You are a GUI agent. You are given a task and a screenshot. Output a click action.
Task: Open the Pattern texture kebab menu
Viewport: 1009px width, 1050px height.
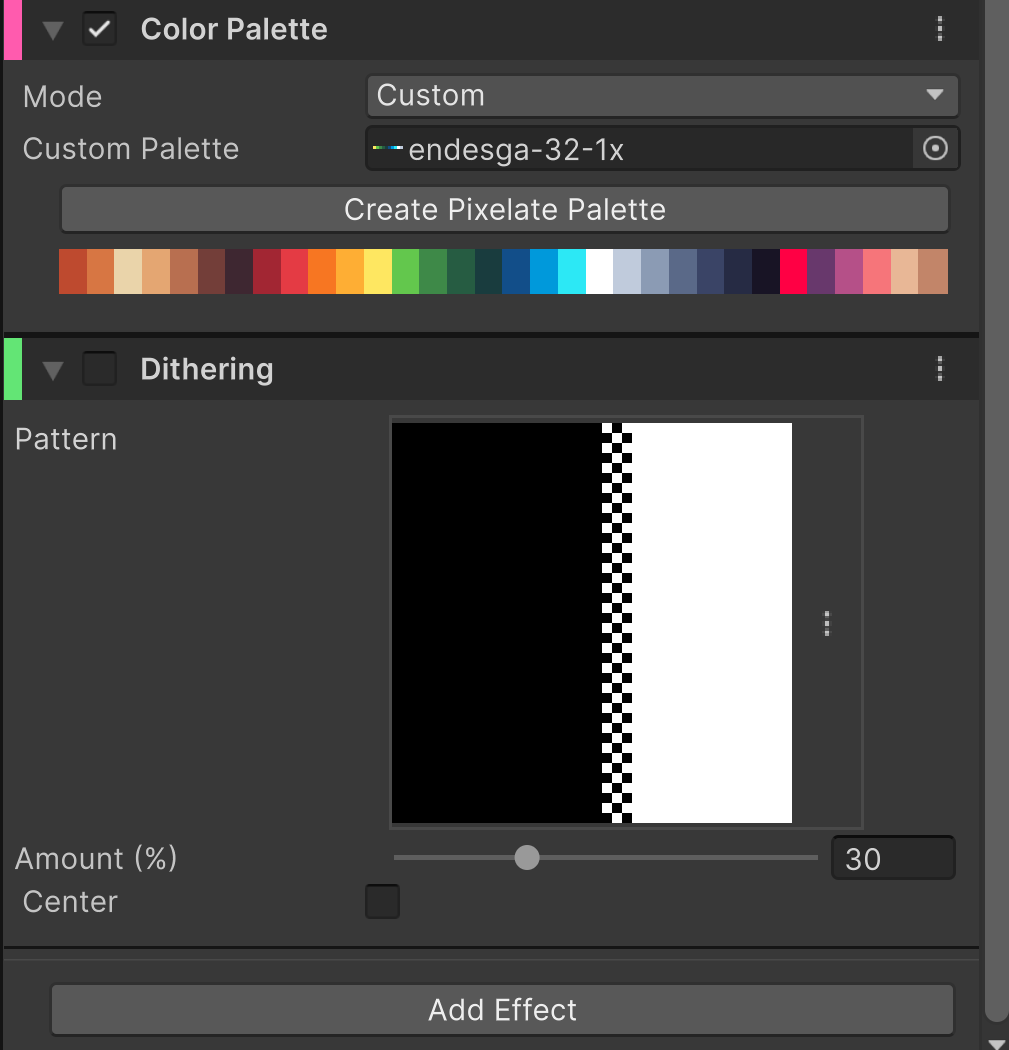tap(827, 623)
